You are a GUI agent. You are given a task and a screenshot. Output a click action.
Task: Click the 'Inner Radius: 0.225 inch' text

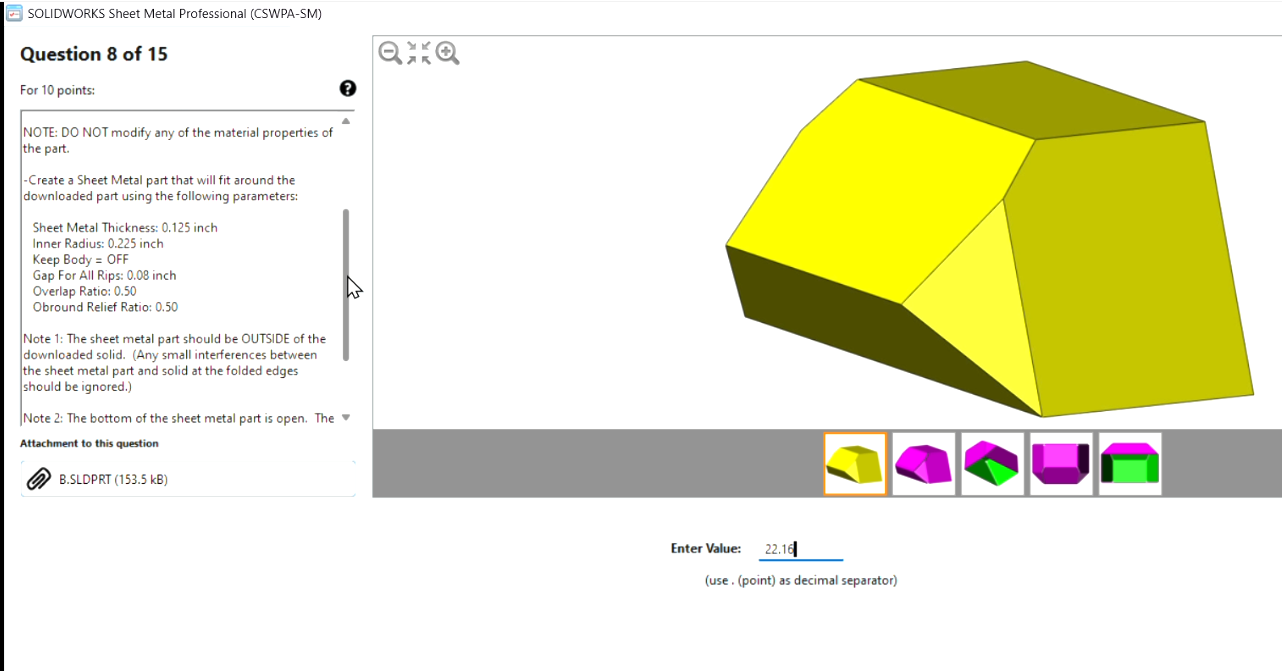tap(98, 243)
